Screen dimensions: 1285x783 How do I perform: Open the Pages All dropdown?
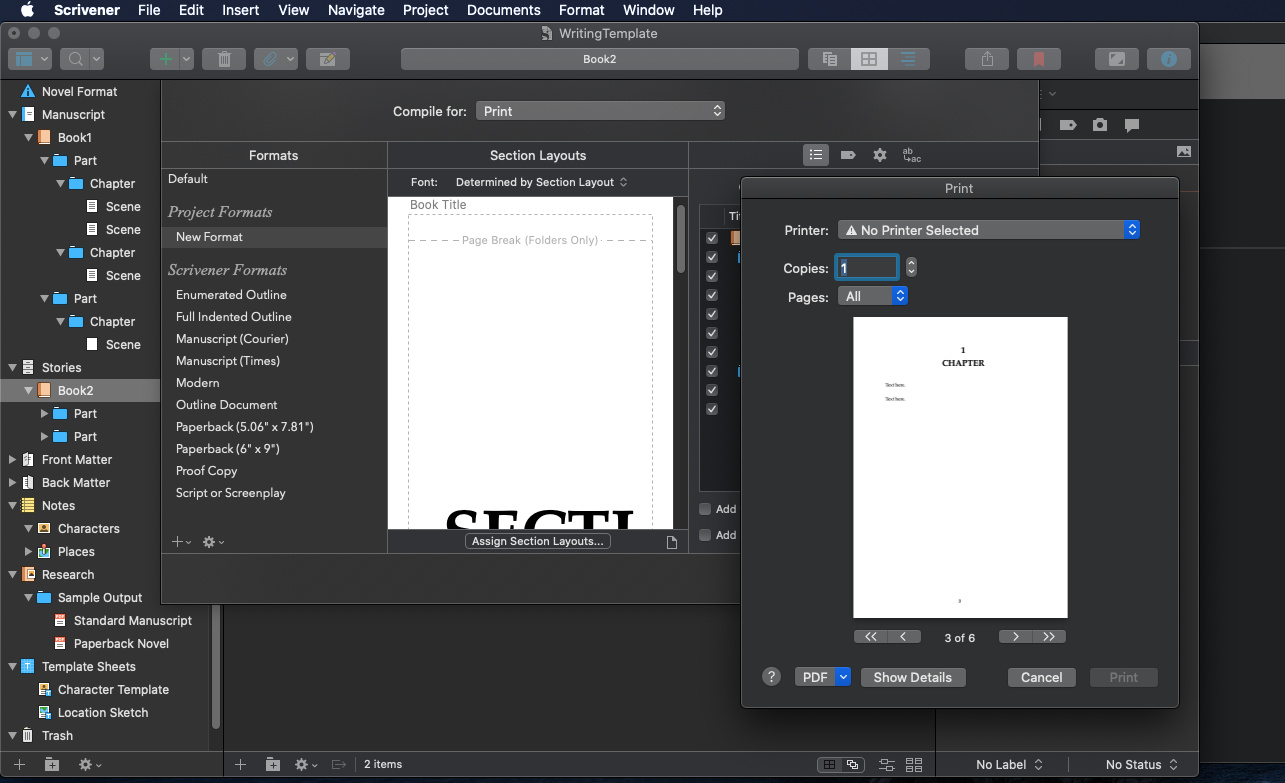(873, 296)
